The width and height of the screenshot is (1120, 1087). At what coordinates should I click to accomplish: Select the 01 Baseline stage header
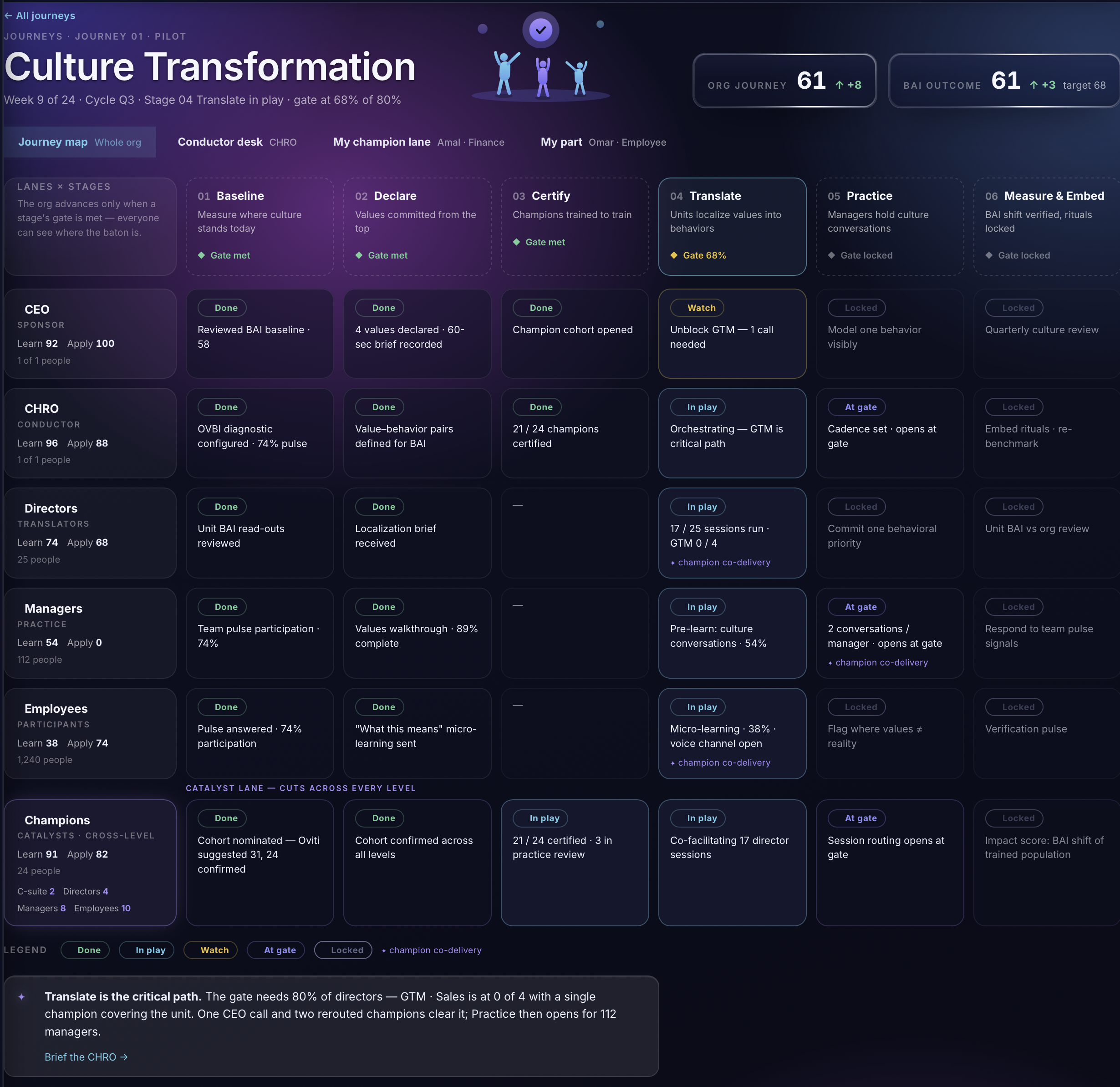pyautogui.click(x=260, y=227)
